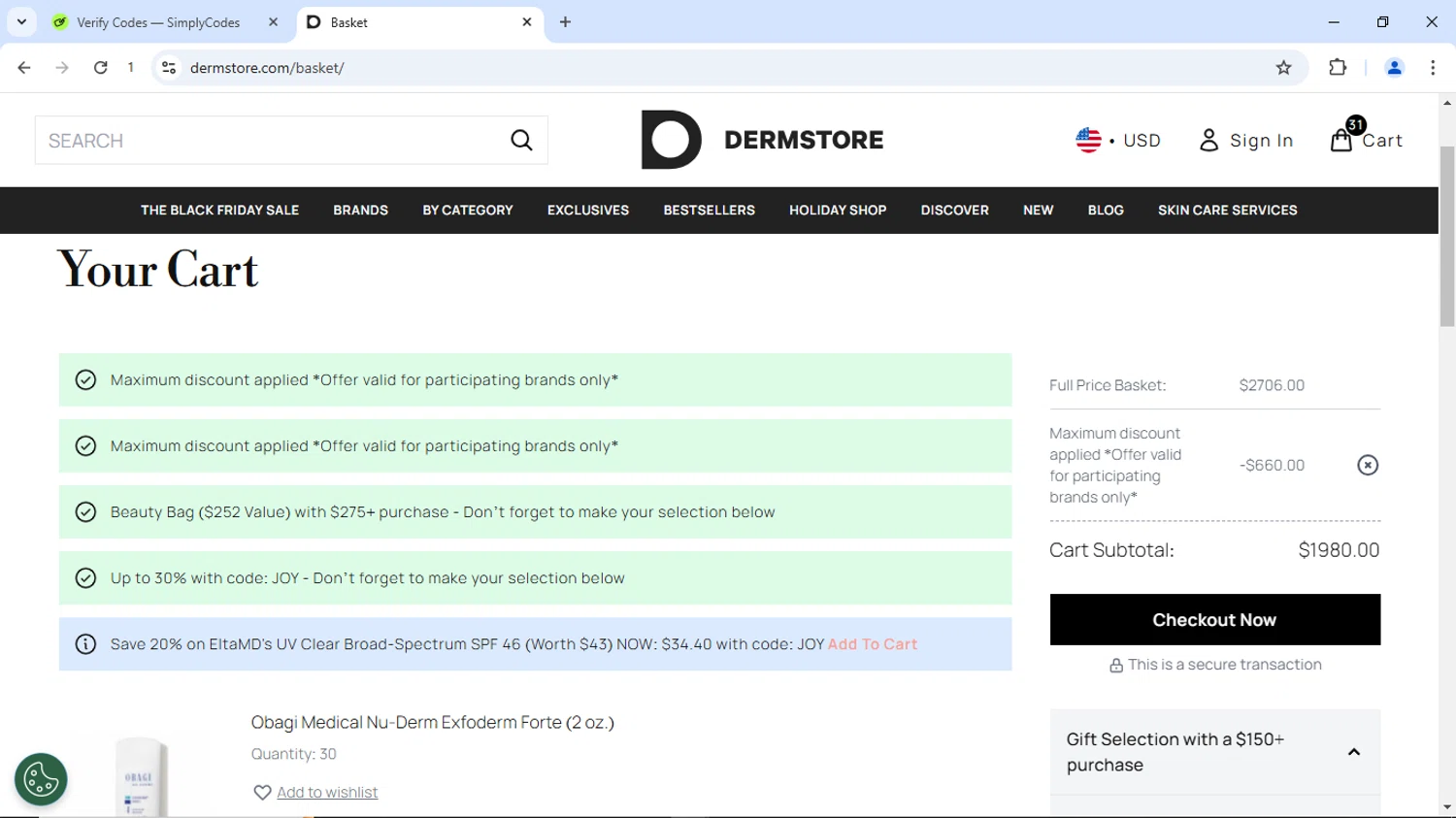View site information icon in address bar
1456x818 pixels.
coord(169,68)
